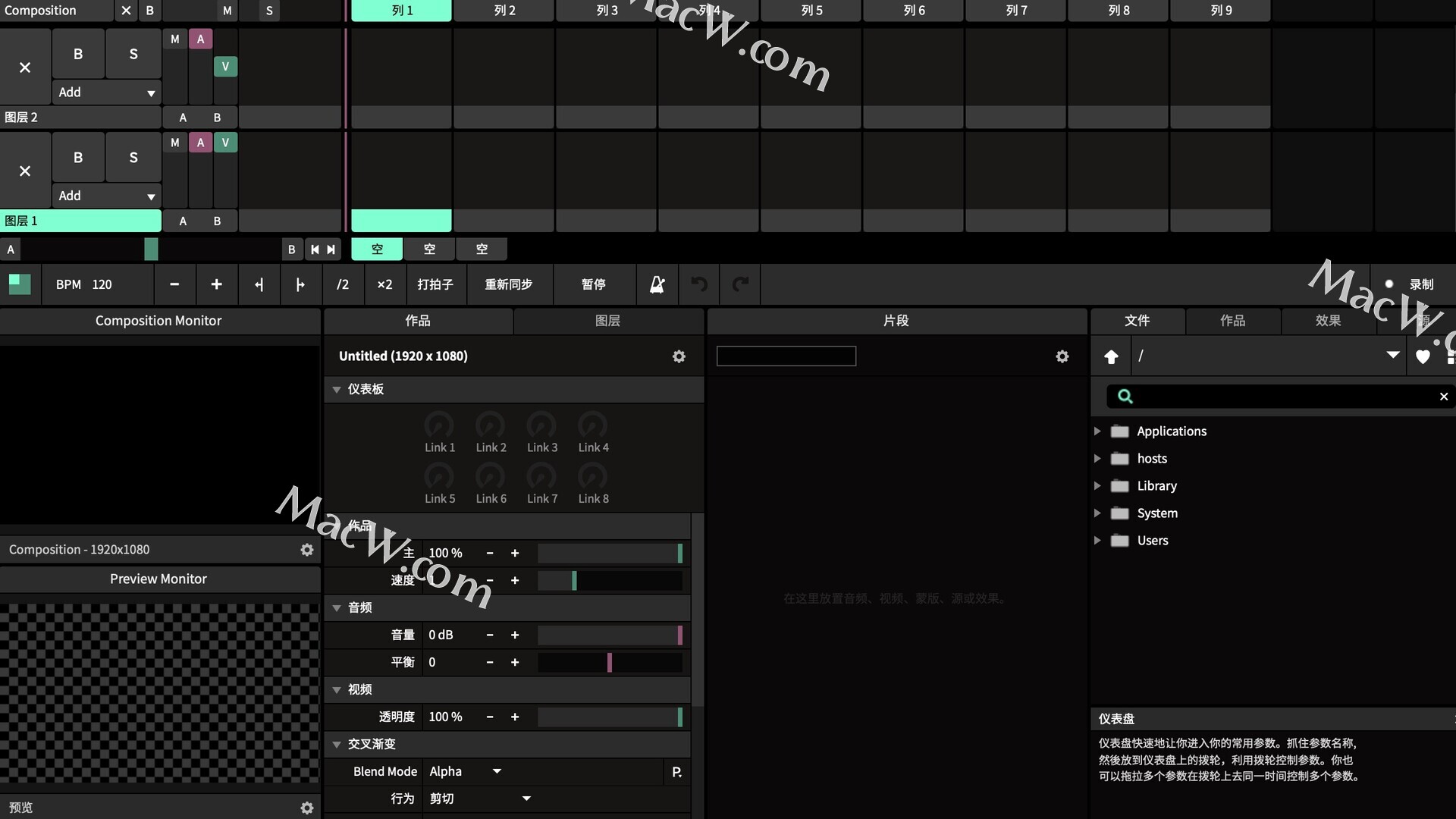The height and width of the screenshot is (819, 1456).
Task: Clear 图层 1 with its X button
Action: (25, 171)
